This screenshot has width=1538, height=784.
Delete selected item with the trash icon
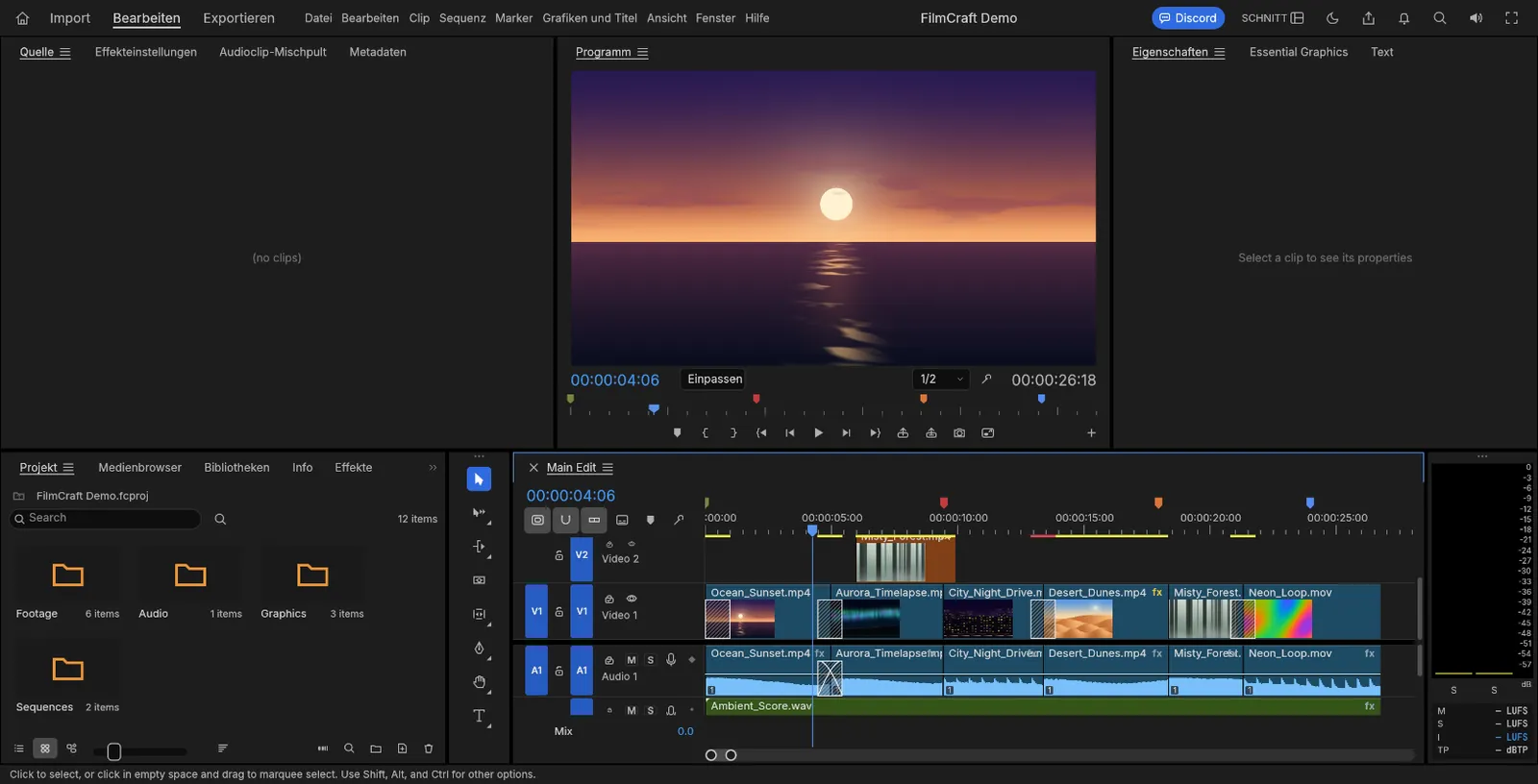click(x=429, y=748)
